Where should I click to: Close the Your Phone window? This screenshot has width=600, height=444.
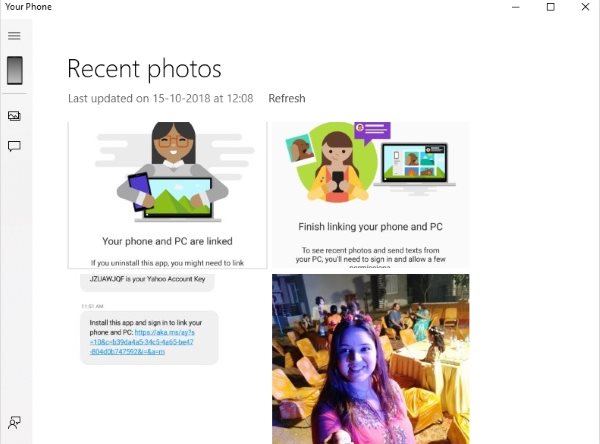[x=585, y=7]
